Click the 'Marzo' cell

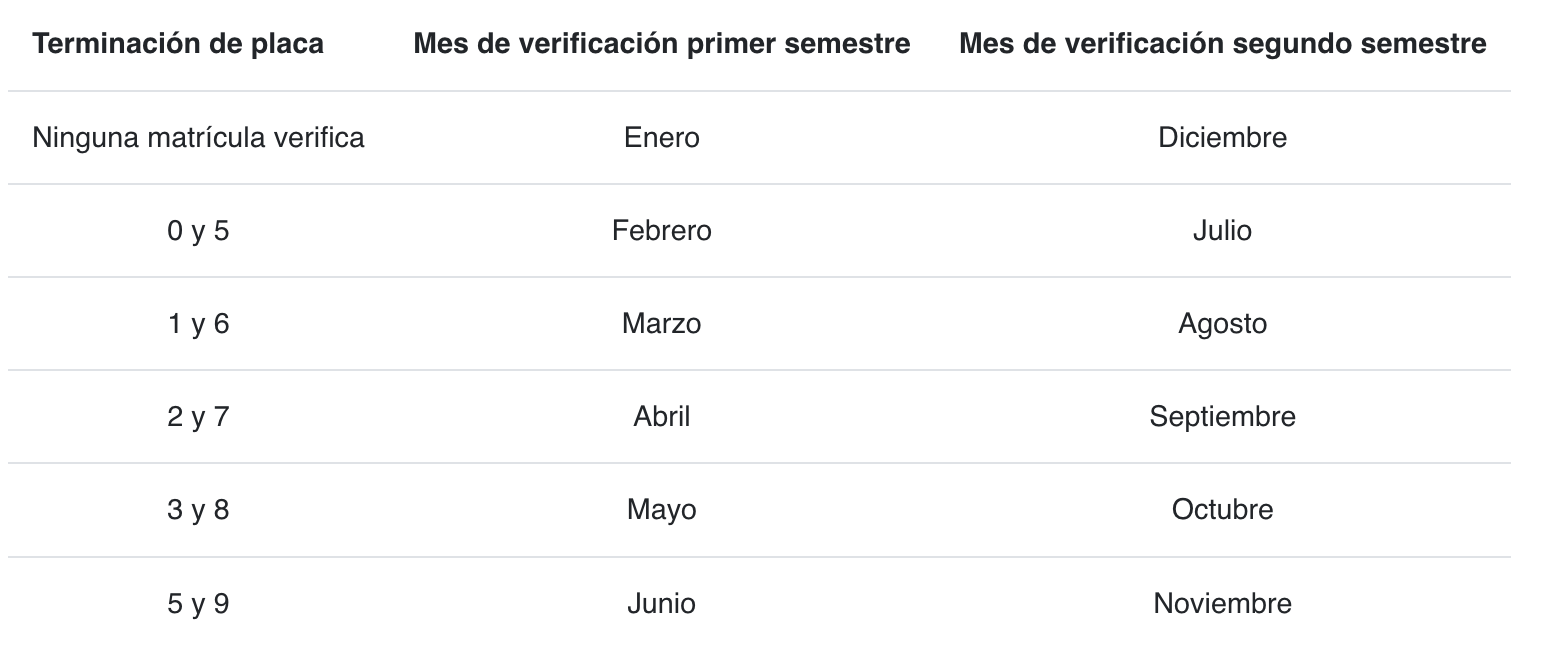(662, 324)
